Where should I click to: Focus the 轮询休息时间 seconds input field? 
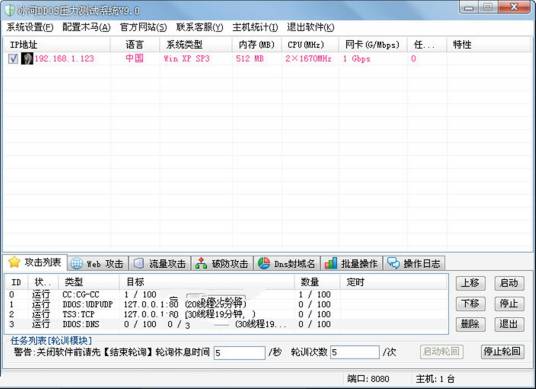click(x=239, y=352)
